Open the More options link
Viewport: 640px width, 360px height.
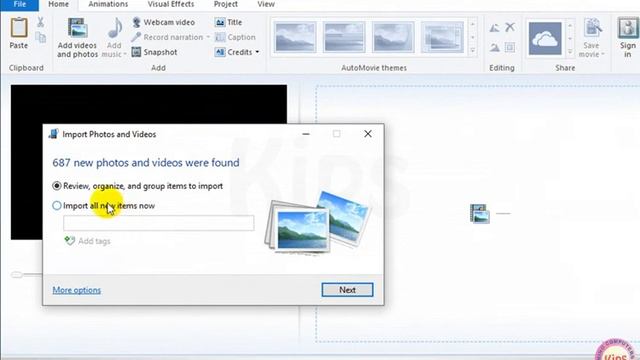click(77, 290)
